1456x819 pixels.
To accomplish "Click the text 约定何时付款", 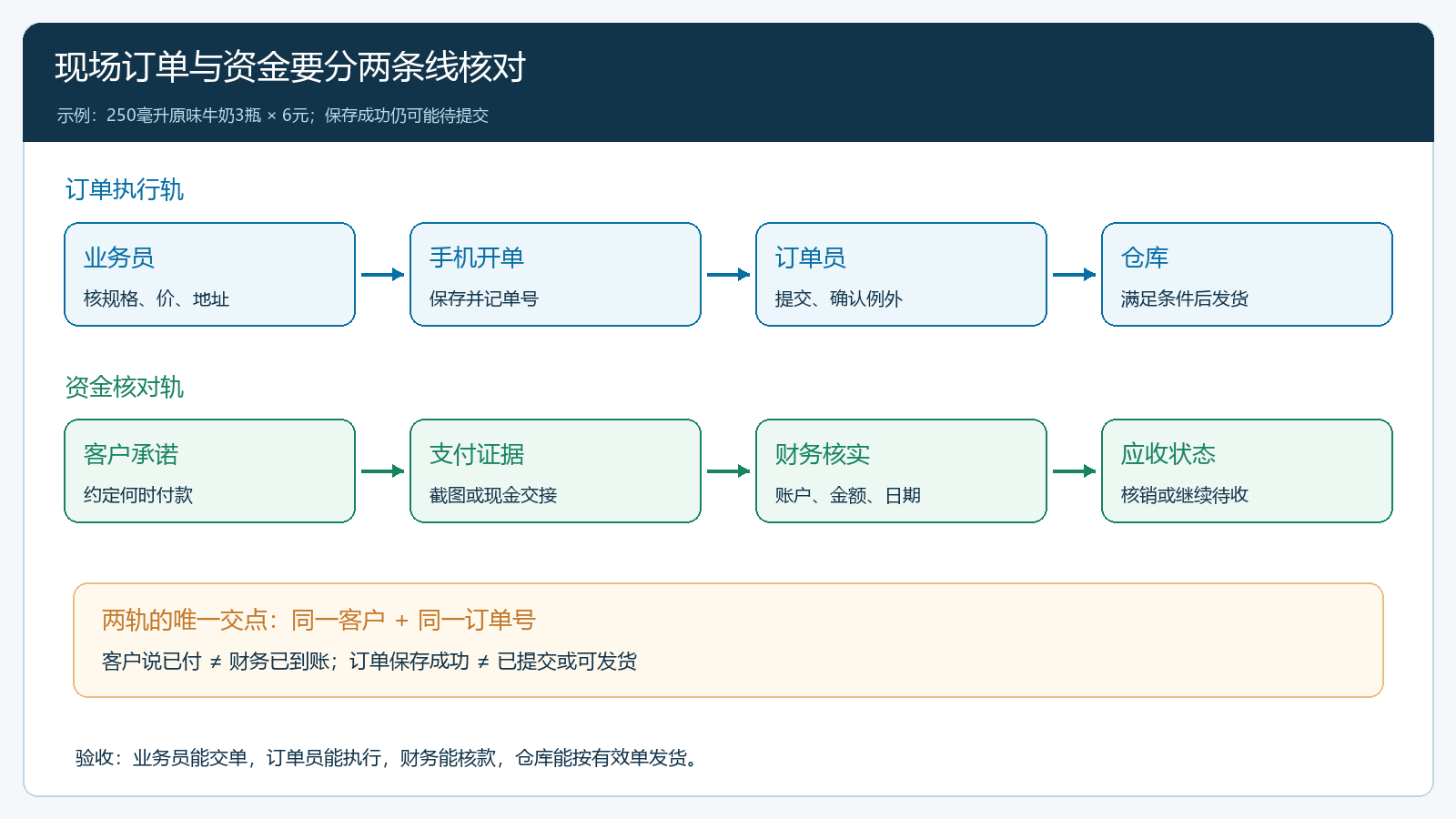I will click(138, 495).
